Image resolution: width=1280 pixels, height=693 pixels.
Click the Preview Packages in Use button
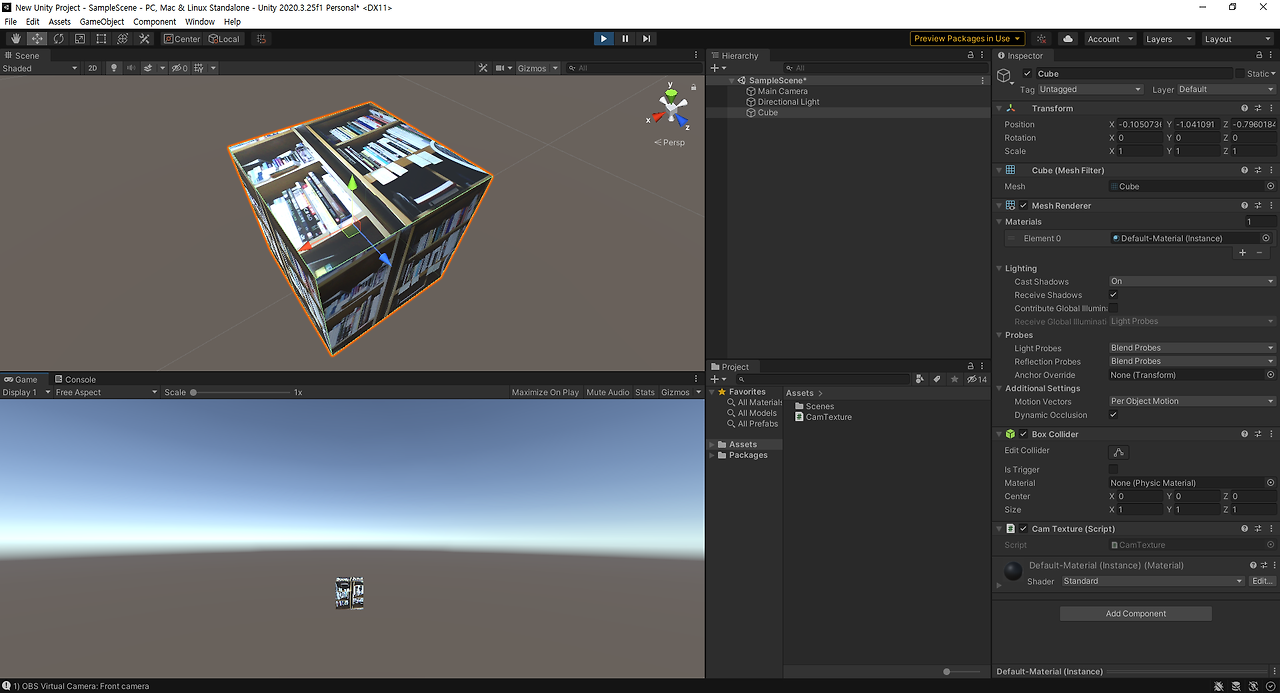click(966, 38)
